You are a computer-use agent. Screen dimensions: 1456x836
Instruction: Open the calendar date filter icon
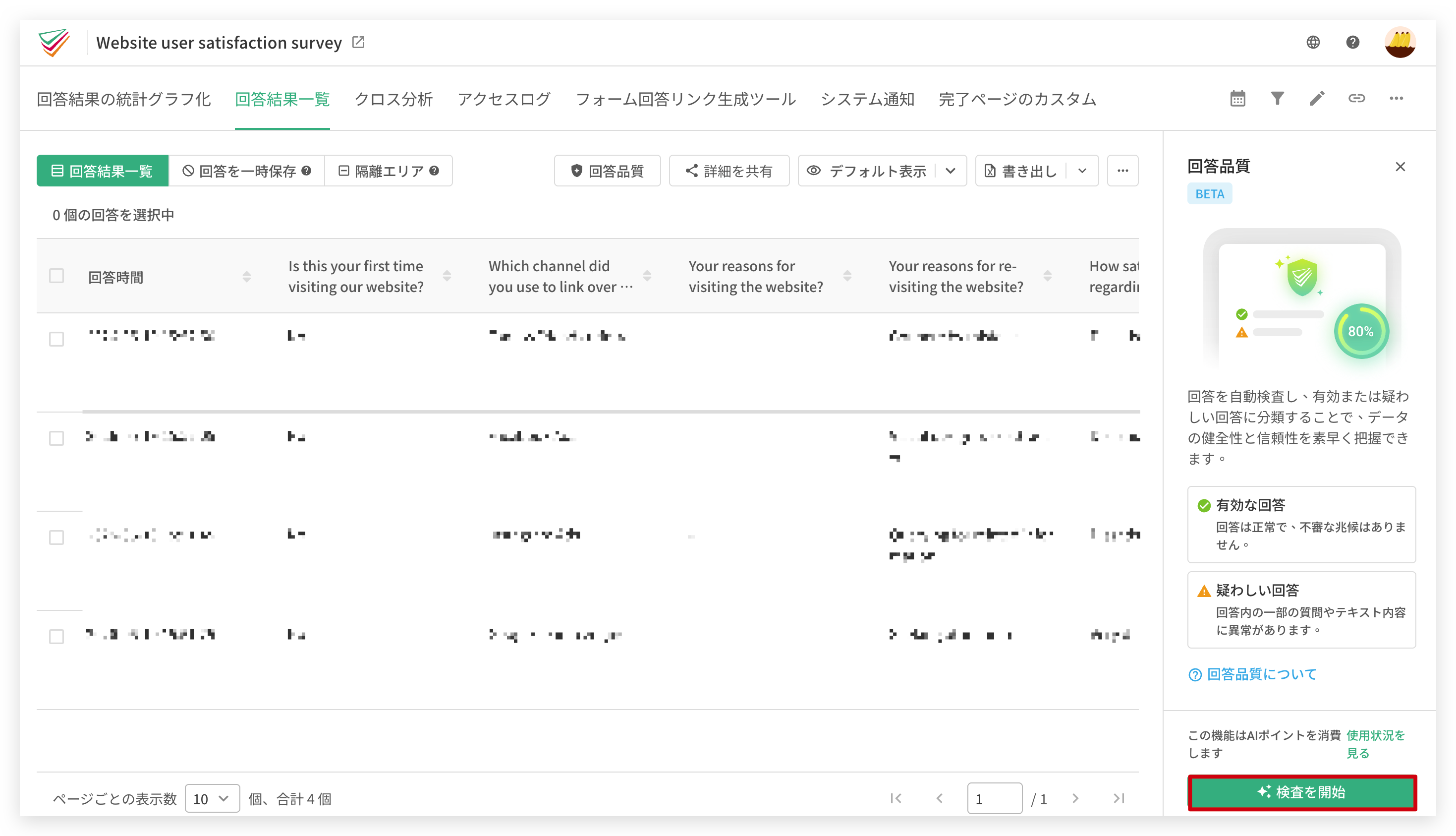click(x=1238, y=98)
